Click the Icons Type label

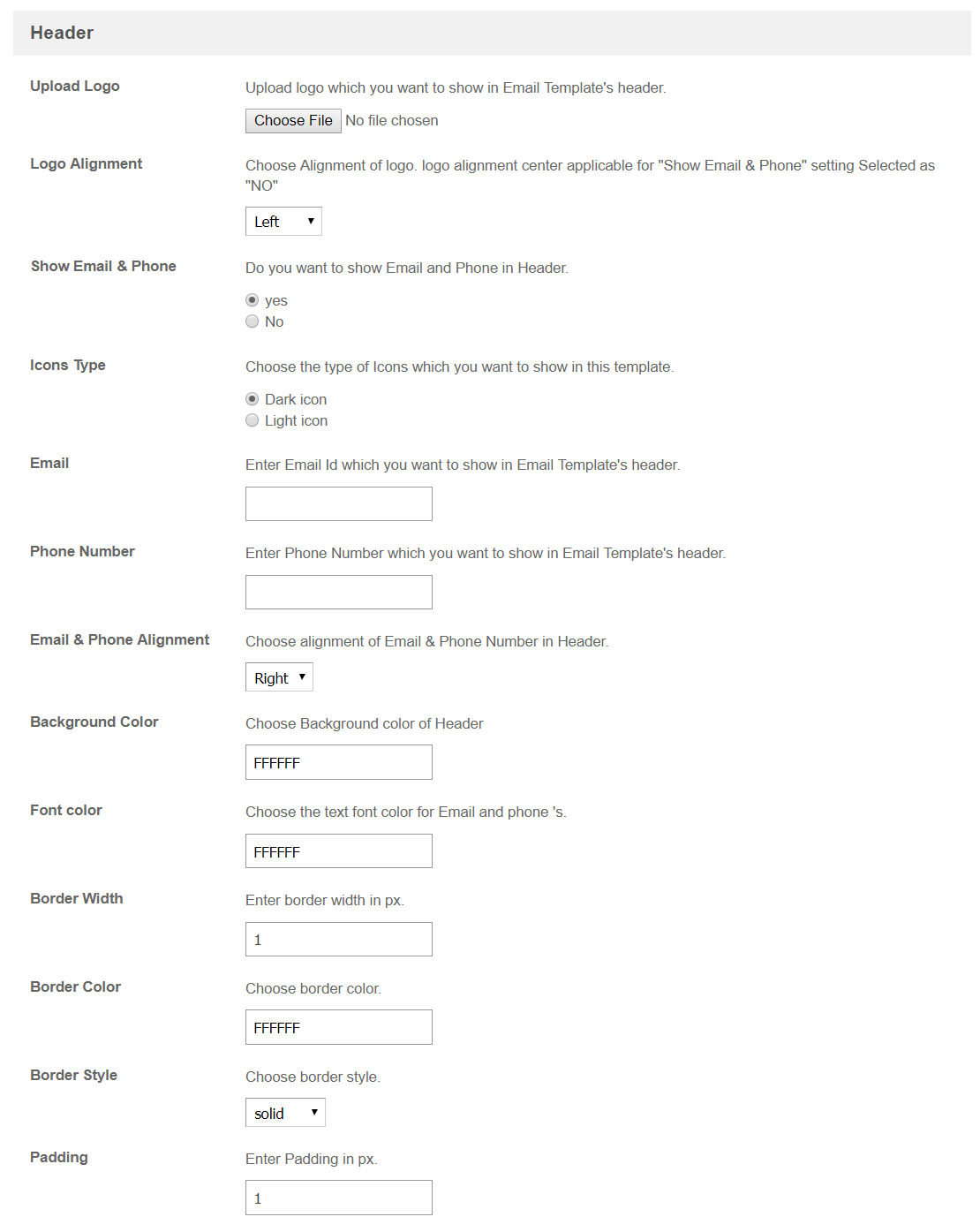68,365
